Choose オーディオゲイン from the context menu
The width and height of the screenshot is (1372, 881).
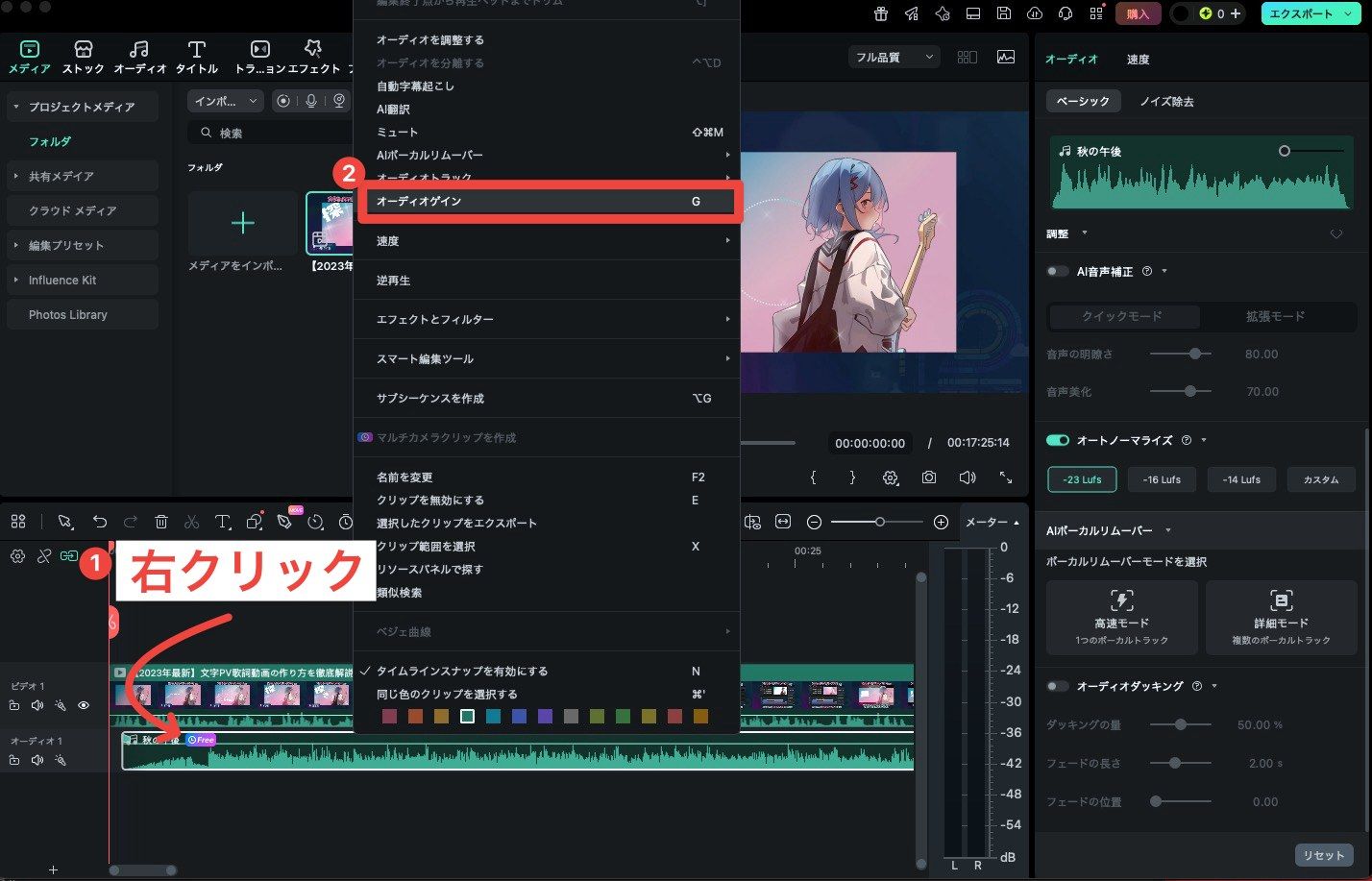tap(548, 202)
